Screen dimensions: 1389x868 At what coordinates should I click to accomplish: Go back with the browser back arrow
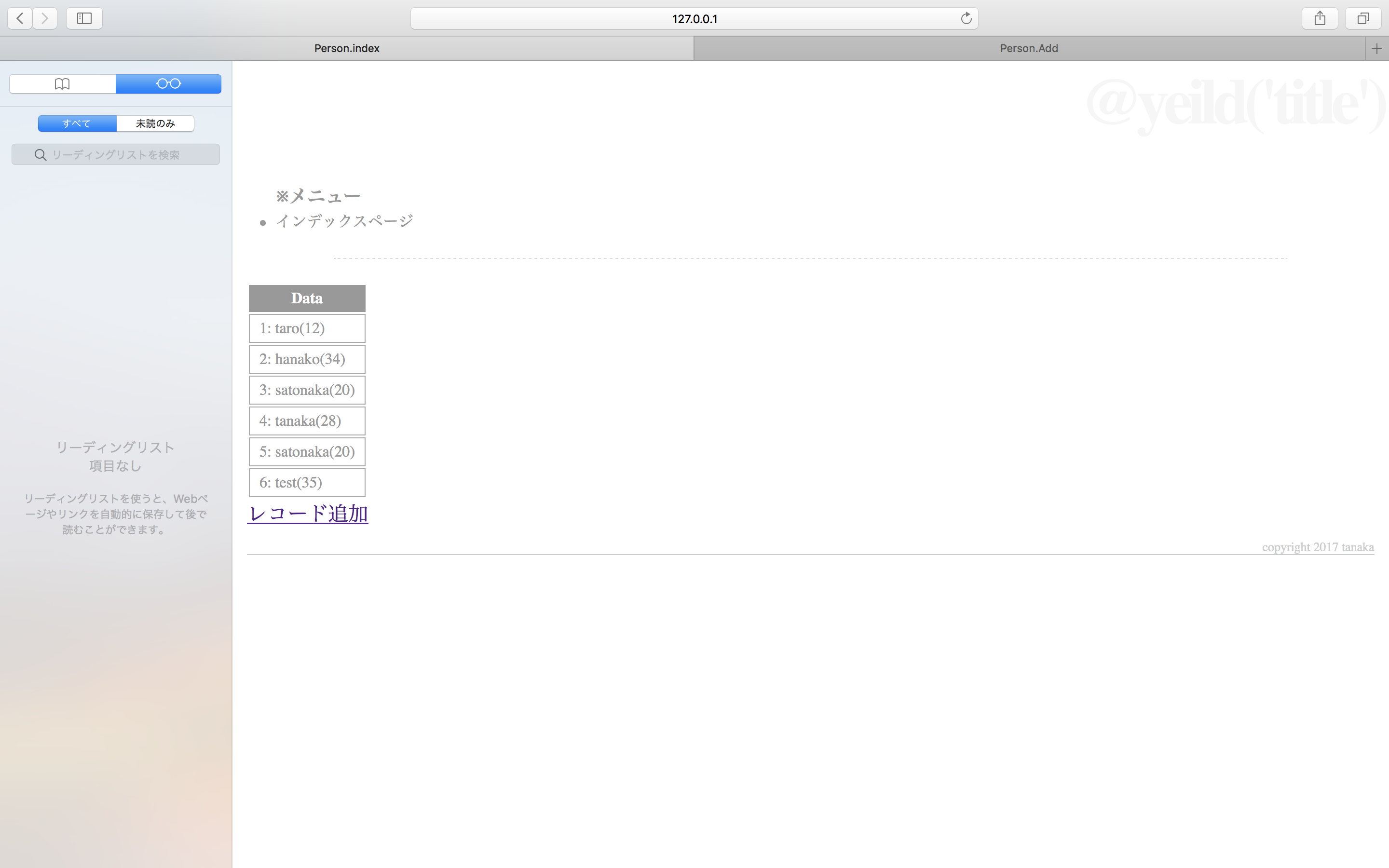tap(19, 18)
